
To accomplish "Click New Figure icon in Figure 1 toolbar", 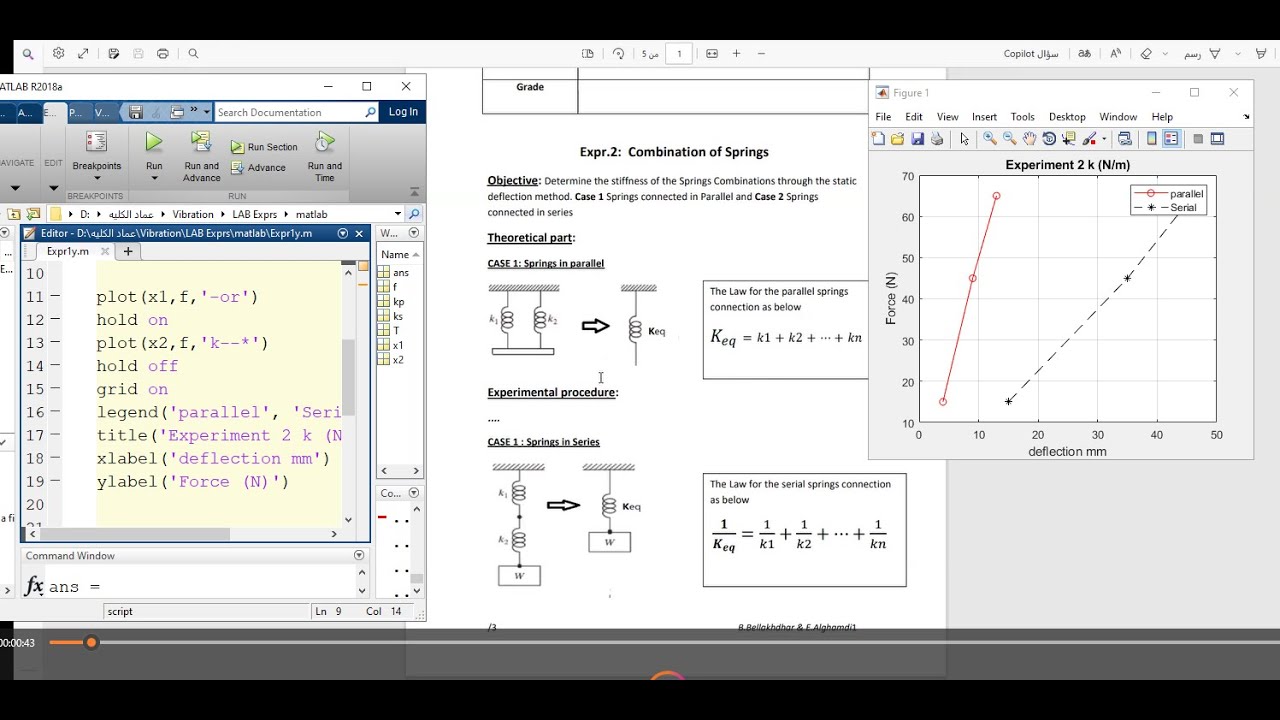I will (878, 139).
